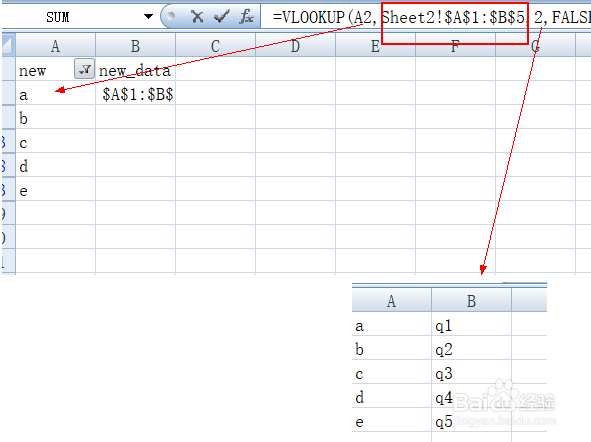Select column F header

tap(455, 46)
